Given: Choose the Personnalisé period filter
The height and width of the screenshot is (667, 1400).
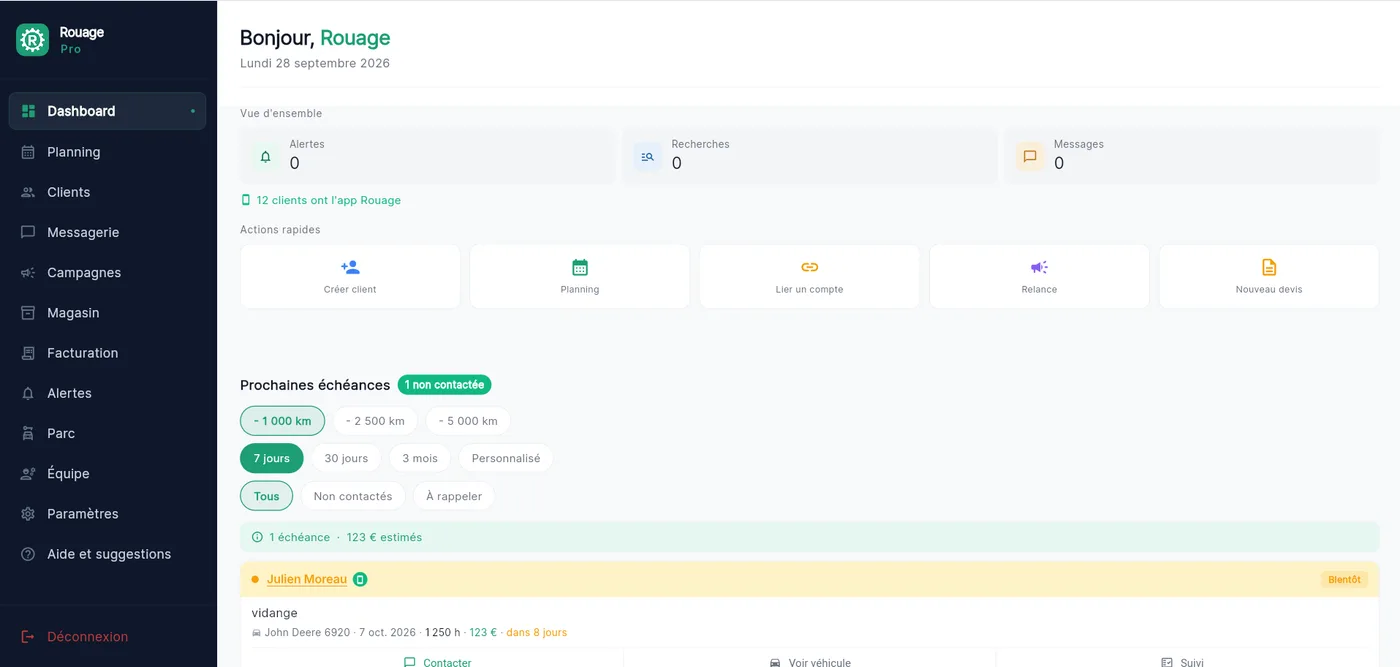Looking at the screenshot, I should [x=506, y=458].
